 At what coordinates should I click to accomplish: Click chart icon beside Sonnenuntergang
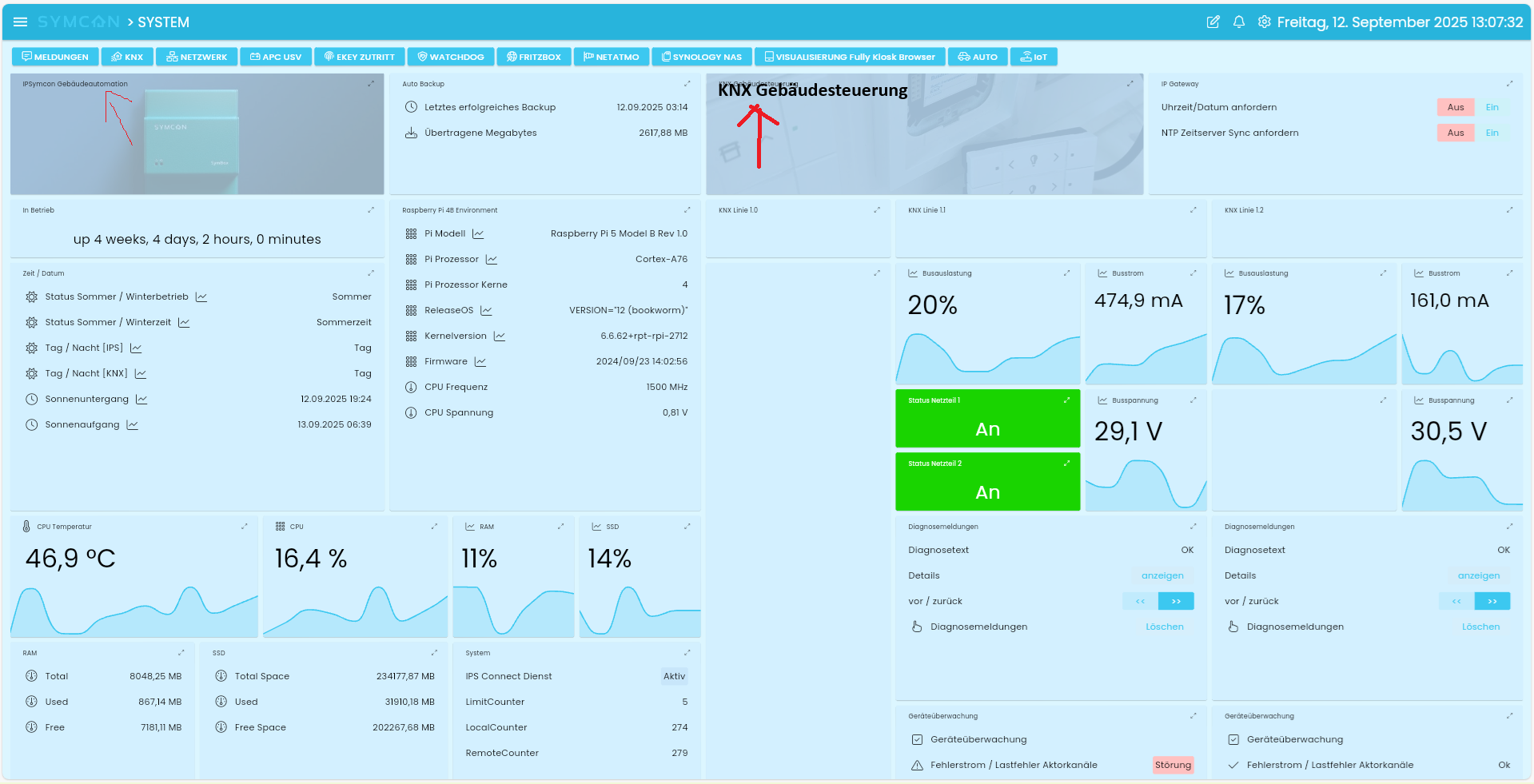coord(141,400)
